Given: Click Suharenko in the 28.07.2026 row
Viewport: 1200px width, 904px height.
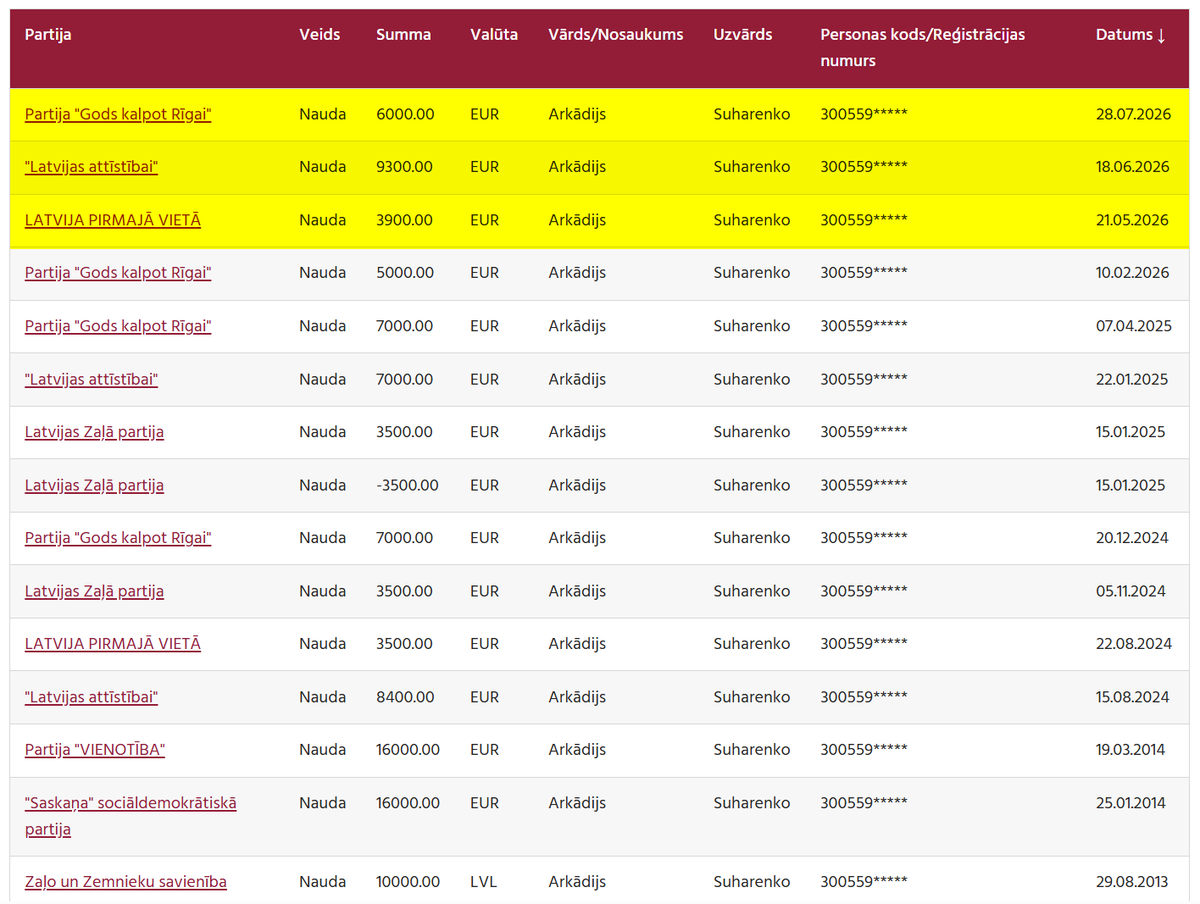Looking at the screenshot, I should coord(751,114).
